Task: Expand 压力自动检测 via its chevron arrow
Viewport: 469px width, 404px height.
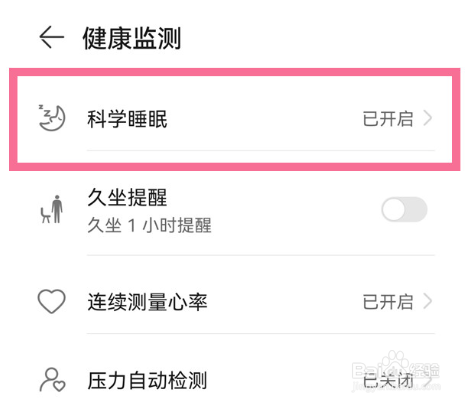Action: [428, 380]
